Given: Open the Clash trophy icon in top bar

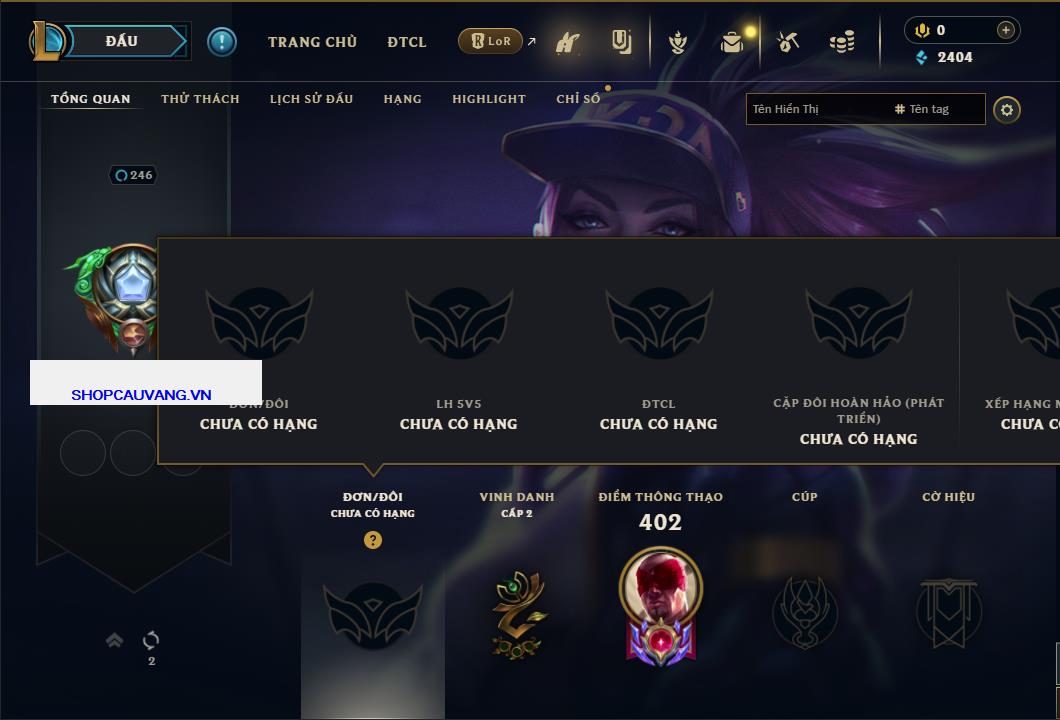Looking at the screenshot, I should pyautogui.click(x=677, y=42).
